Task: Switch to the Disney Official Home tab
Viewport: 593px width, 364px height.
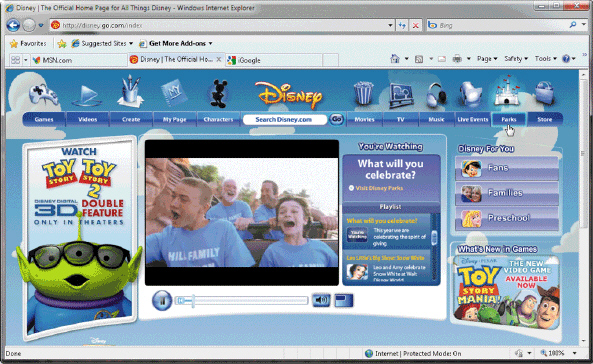Action: tap(172, 59)
